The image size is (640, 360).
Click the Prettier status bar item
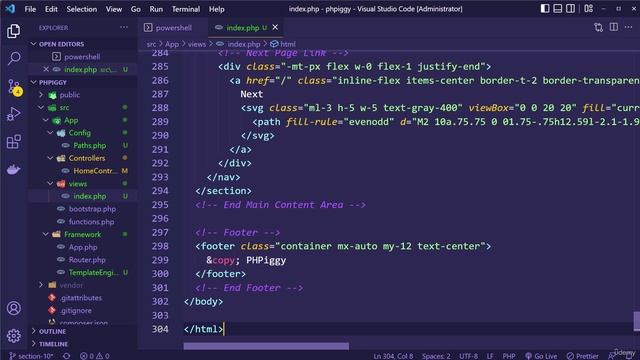pos(582,356)
